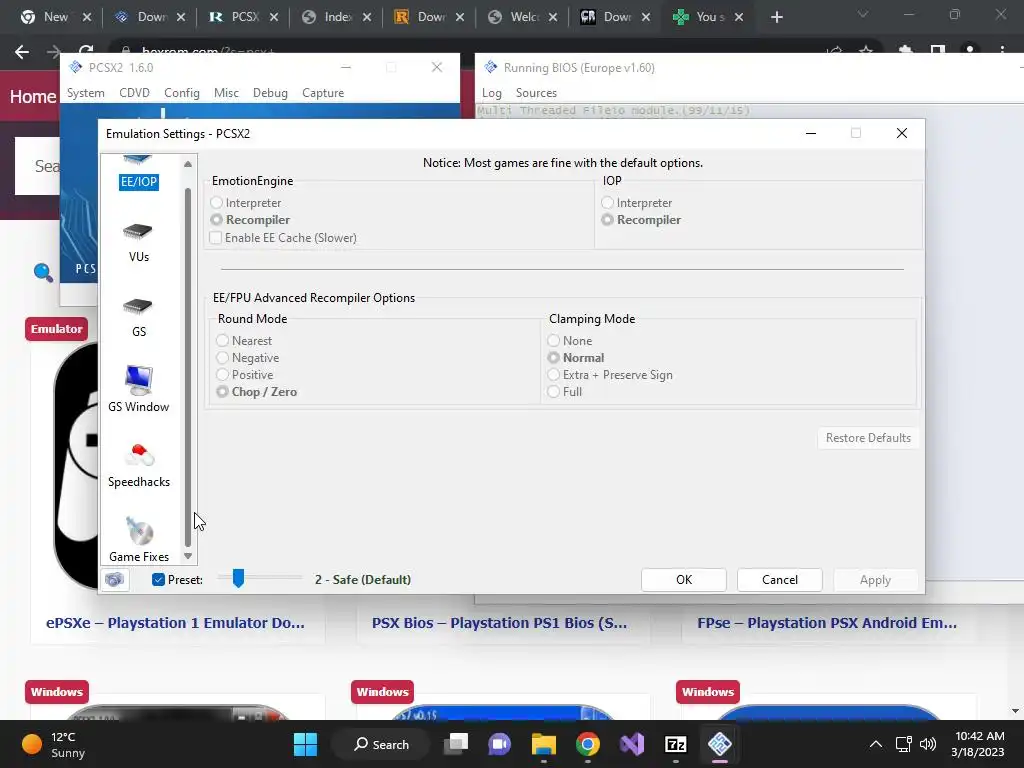Screen dimensions: 1024x768
Task: Open 7-Zip from the taskbar
Action: [675, 744]
